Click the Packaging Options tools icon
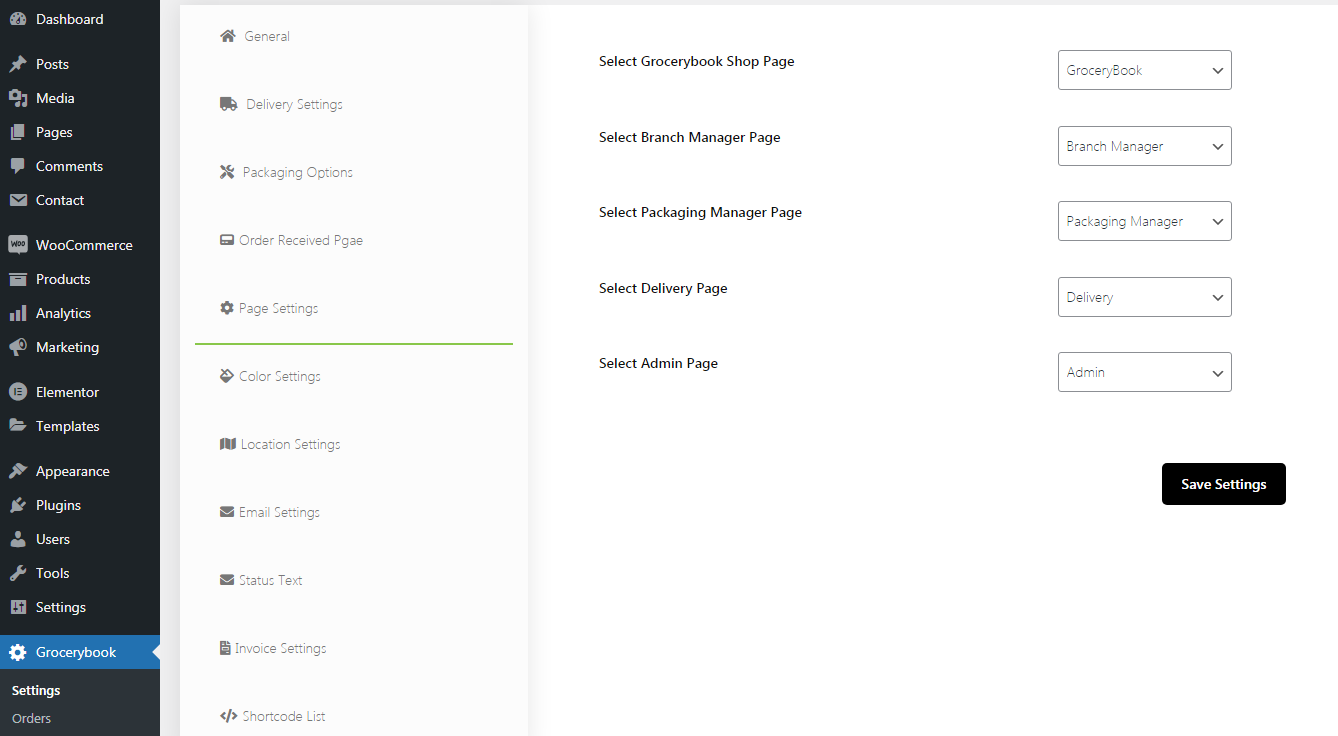The width and height of the screenshot is (1338, 736). (x=227, y=172)
